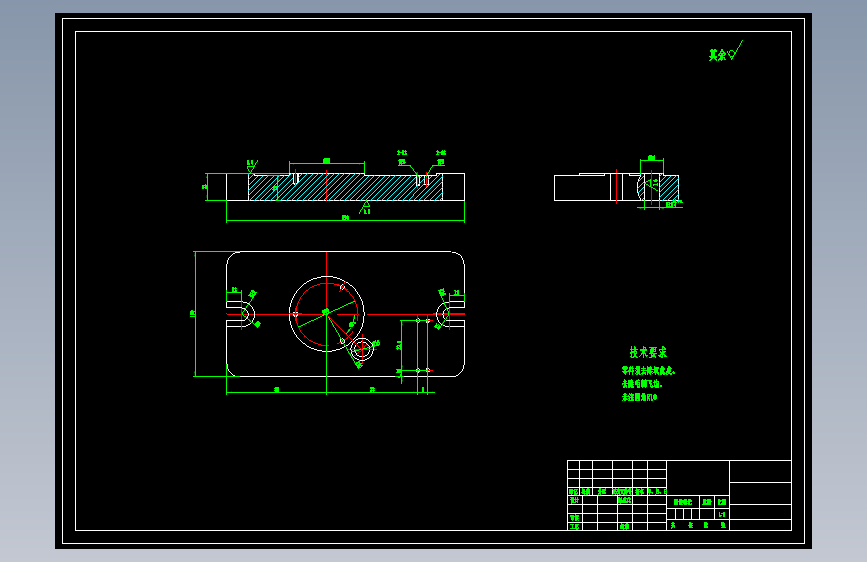Select overall length dimension under front section
The height and width of the screenshot is (562, 867).
346,219
